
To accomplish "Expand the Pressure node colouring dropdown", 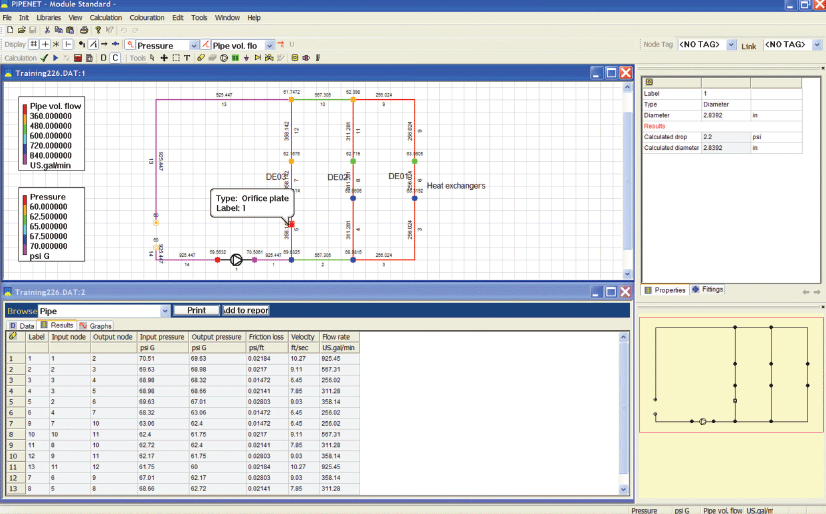I will 194,46.
